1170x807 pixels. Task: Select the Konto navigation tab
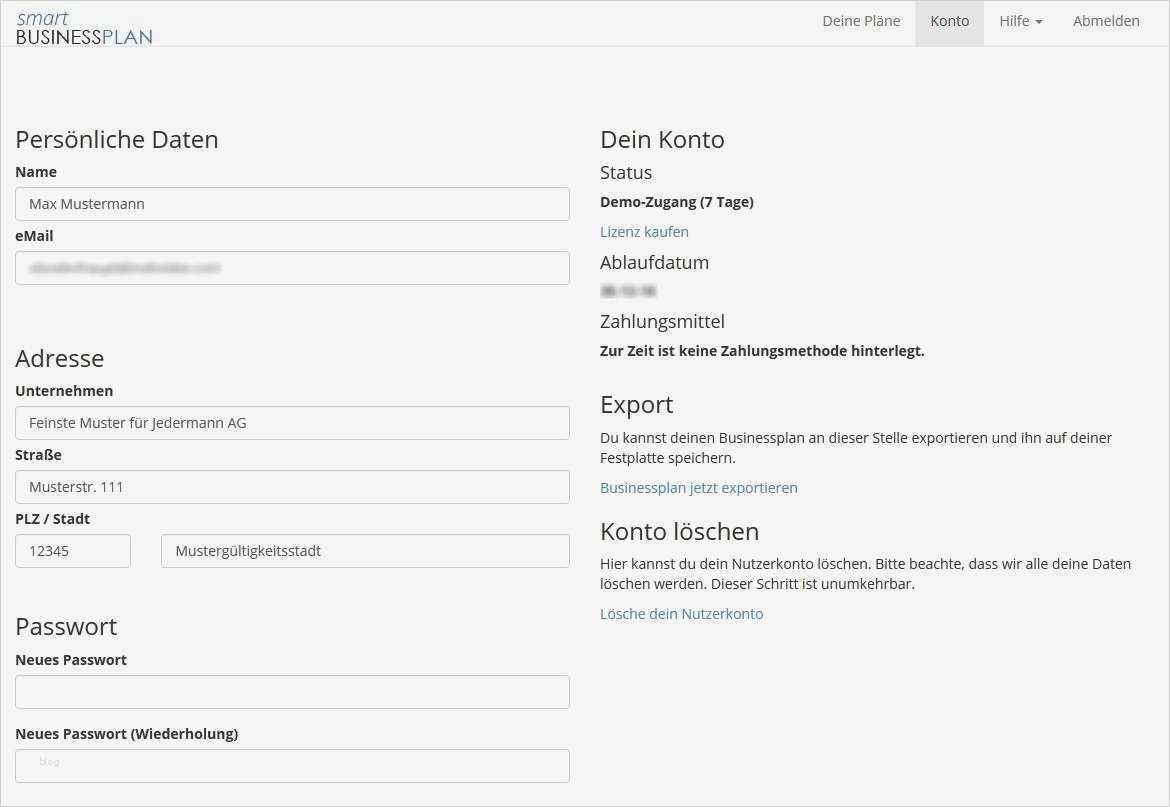[x=949, y=21]
